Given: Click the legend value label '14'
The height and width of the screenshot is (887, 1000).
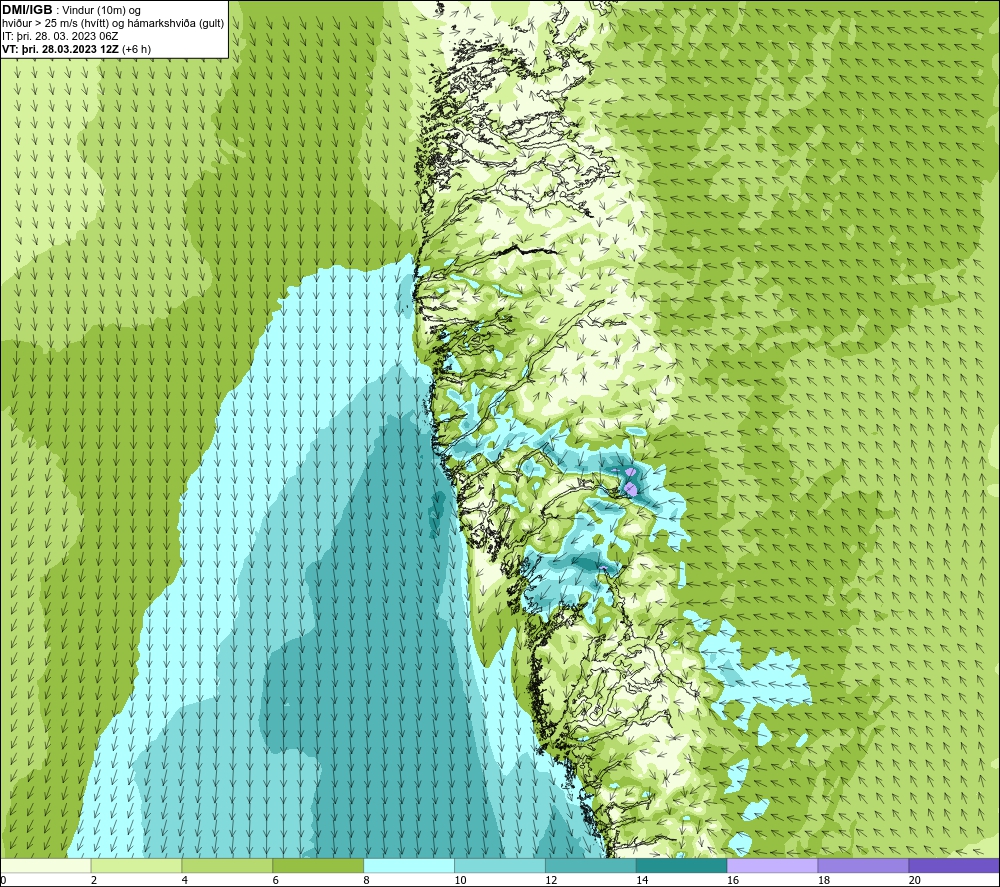Looking at the screenshot, I should [642, 880].
